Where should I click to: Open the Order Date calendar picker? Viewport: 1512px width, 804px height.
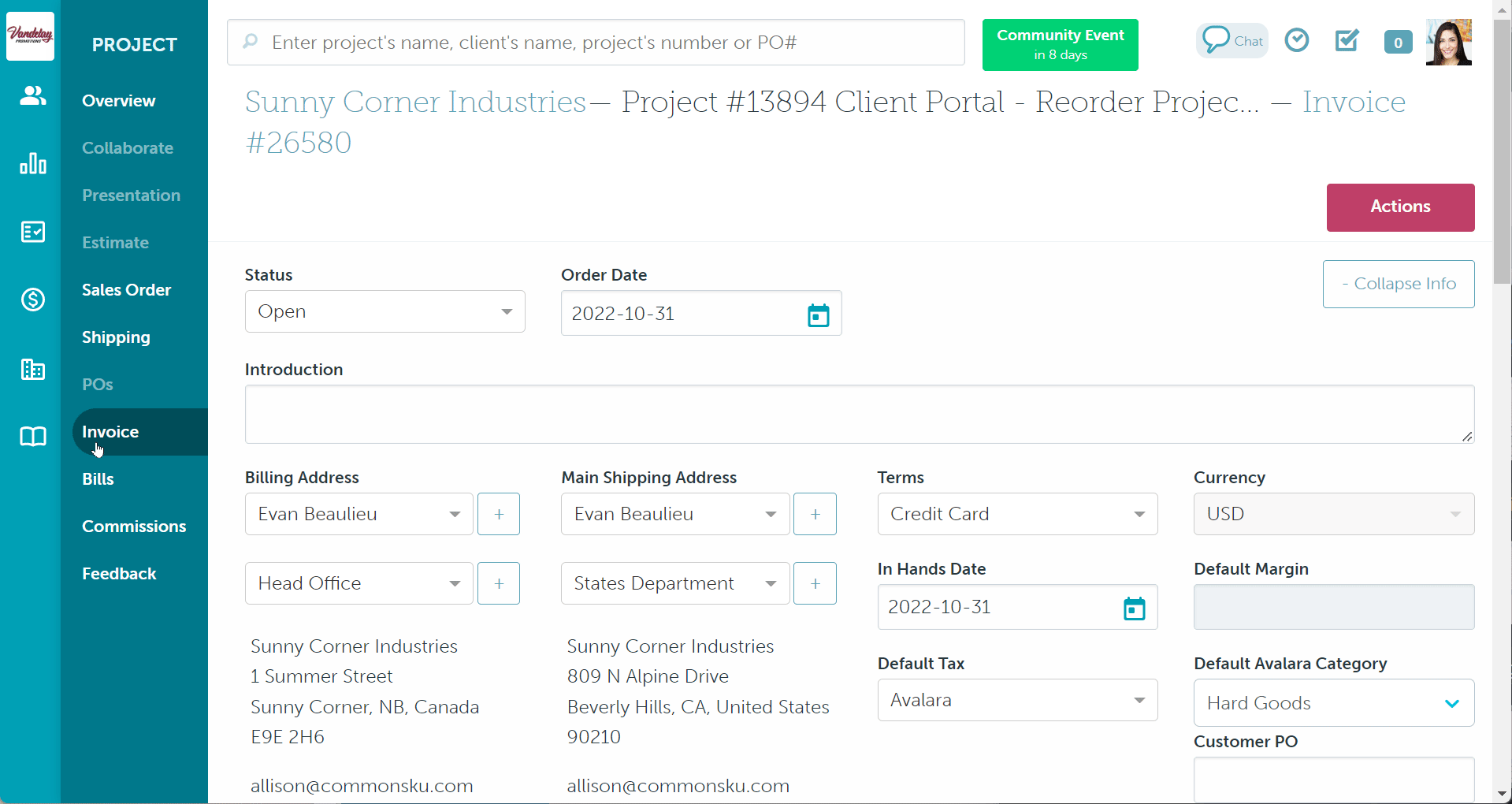coord(818,314)
